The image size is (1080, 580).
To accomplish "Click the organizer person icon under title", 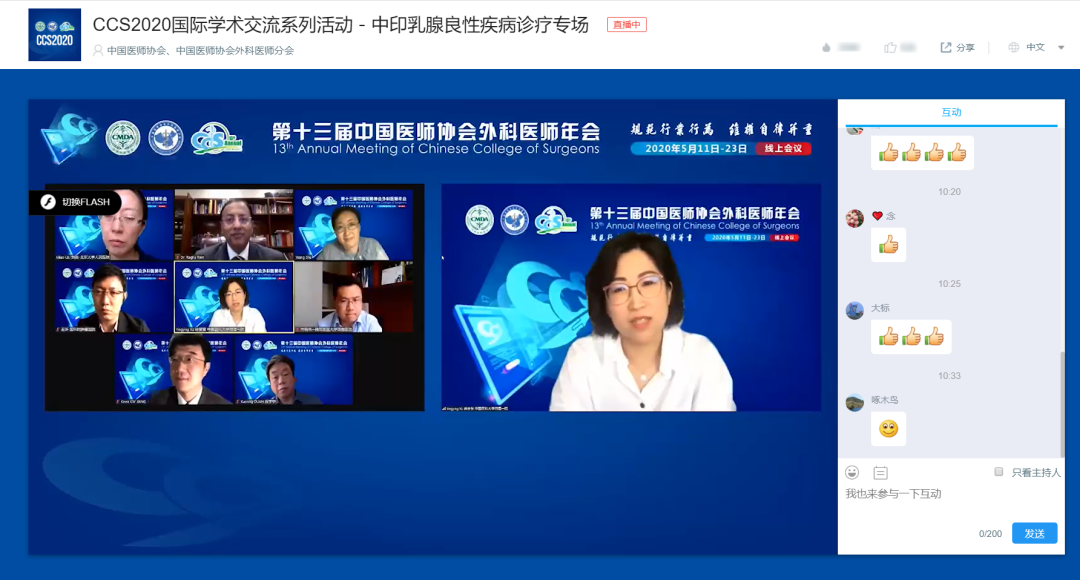I will coord(98,50).
